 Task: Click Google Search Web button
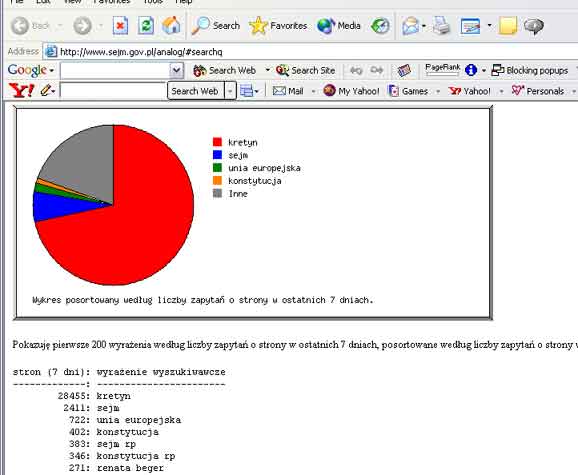click(225, 70)
